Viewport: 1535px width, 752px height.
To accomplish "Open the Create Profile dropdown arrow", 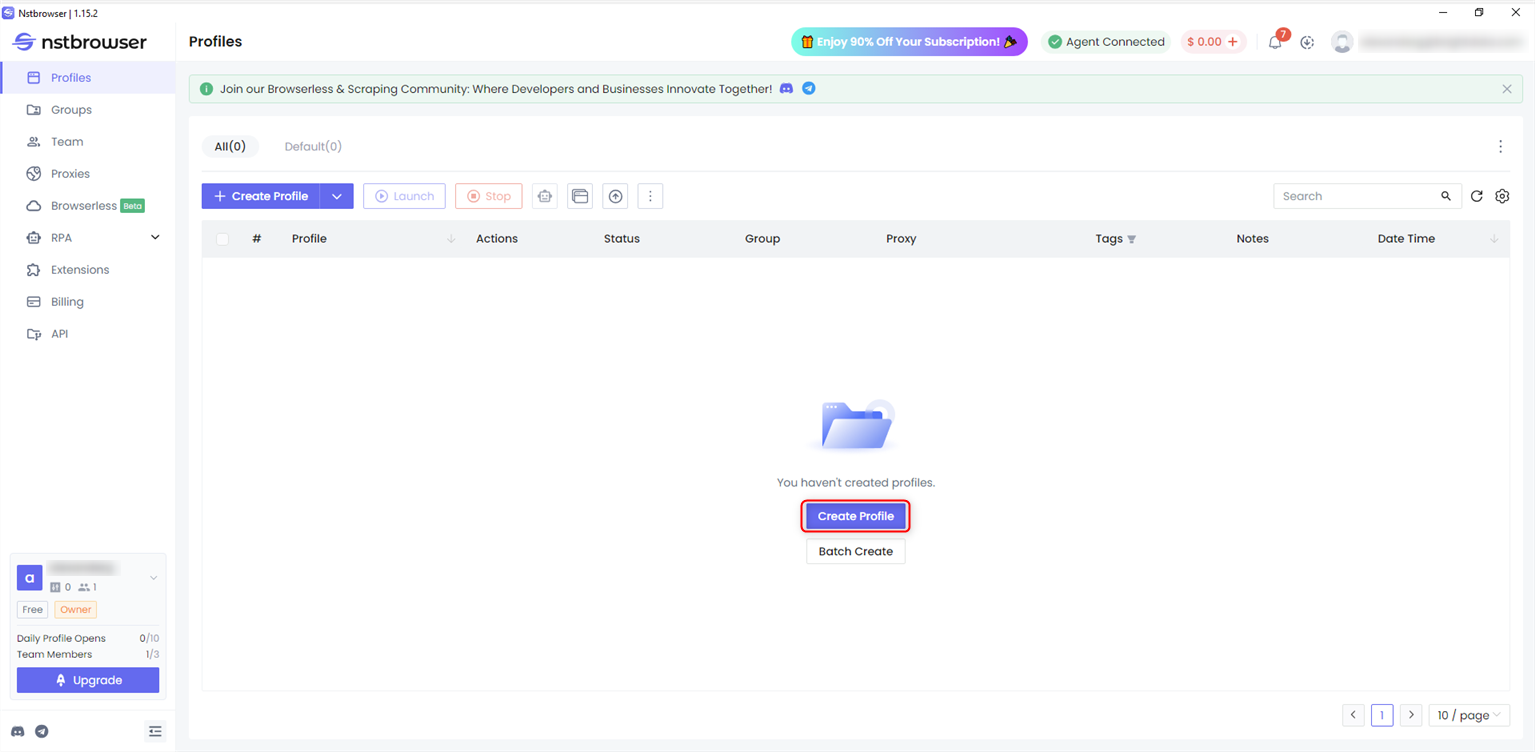I will (337, 197).
